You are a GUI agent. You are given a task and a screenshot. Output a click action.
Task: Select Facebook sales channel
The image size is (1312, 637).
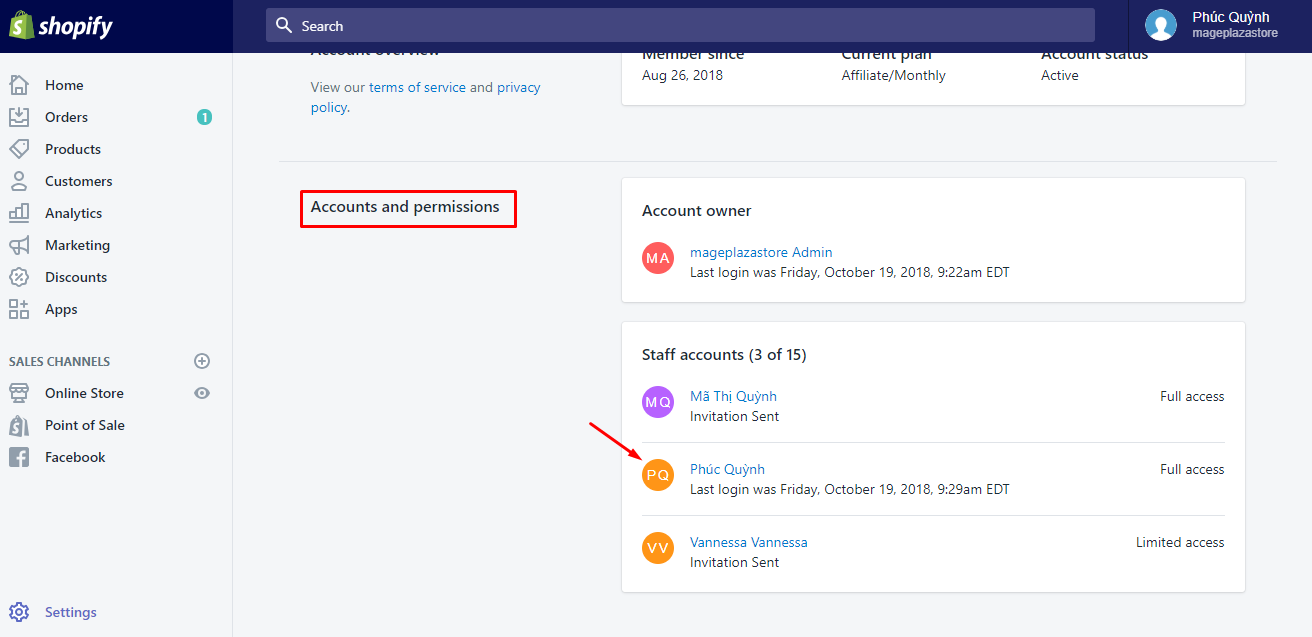pos(75,457)
